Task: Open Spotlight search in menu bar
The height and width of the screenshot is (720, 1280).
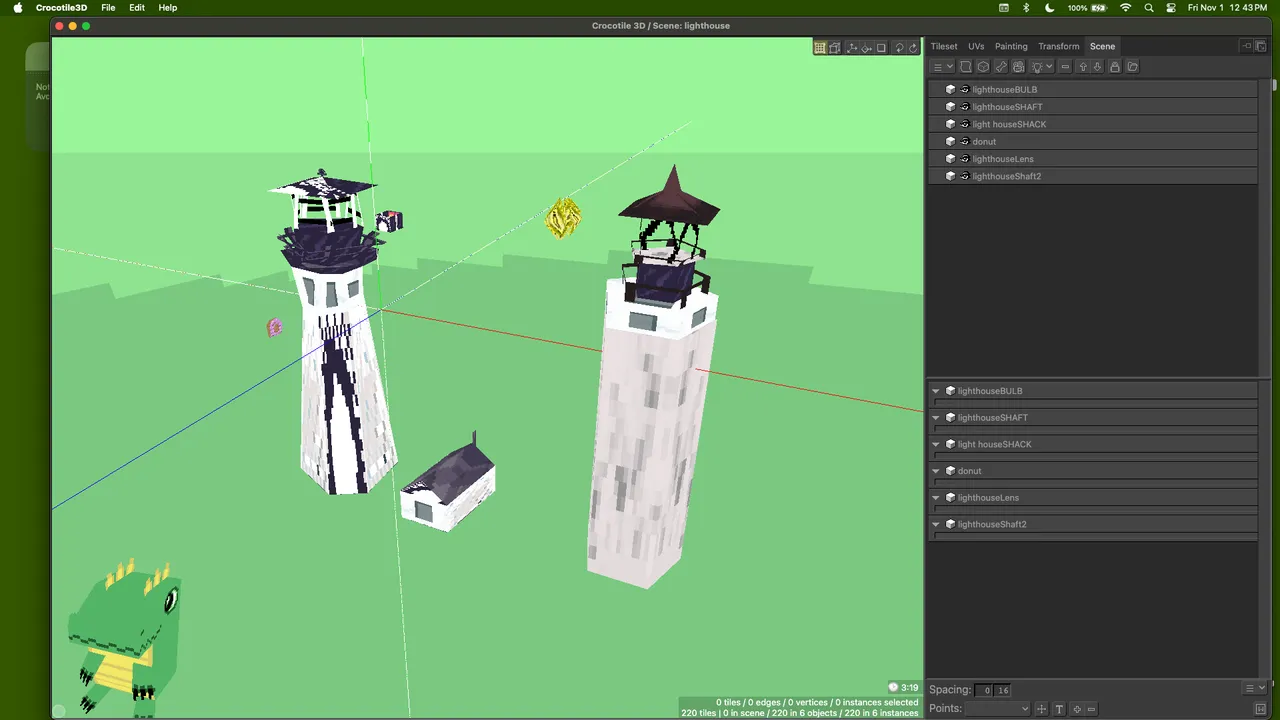Action: (1149, 7)
